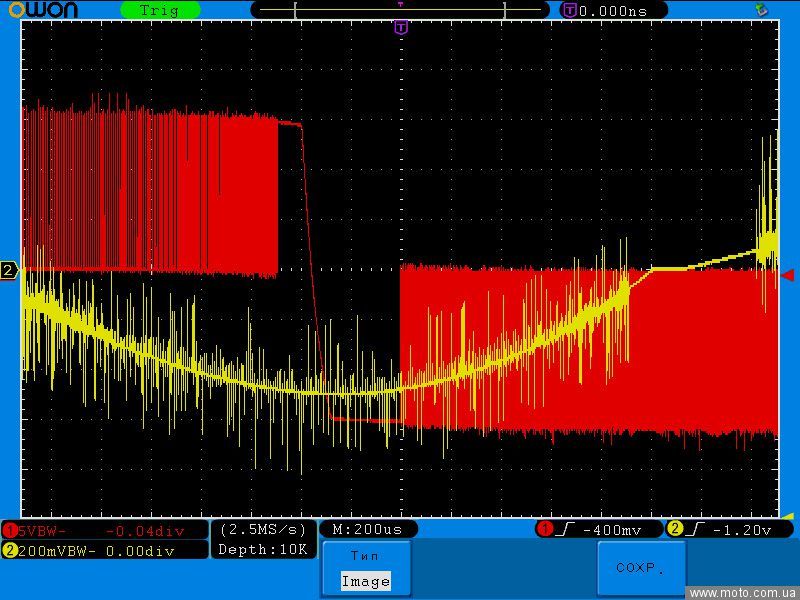Click the horizontal trigger time 0.000ns readout
The width and height of the screenshot is (800, 600).
pyautogui.click(x=612, y=10)
